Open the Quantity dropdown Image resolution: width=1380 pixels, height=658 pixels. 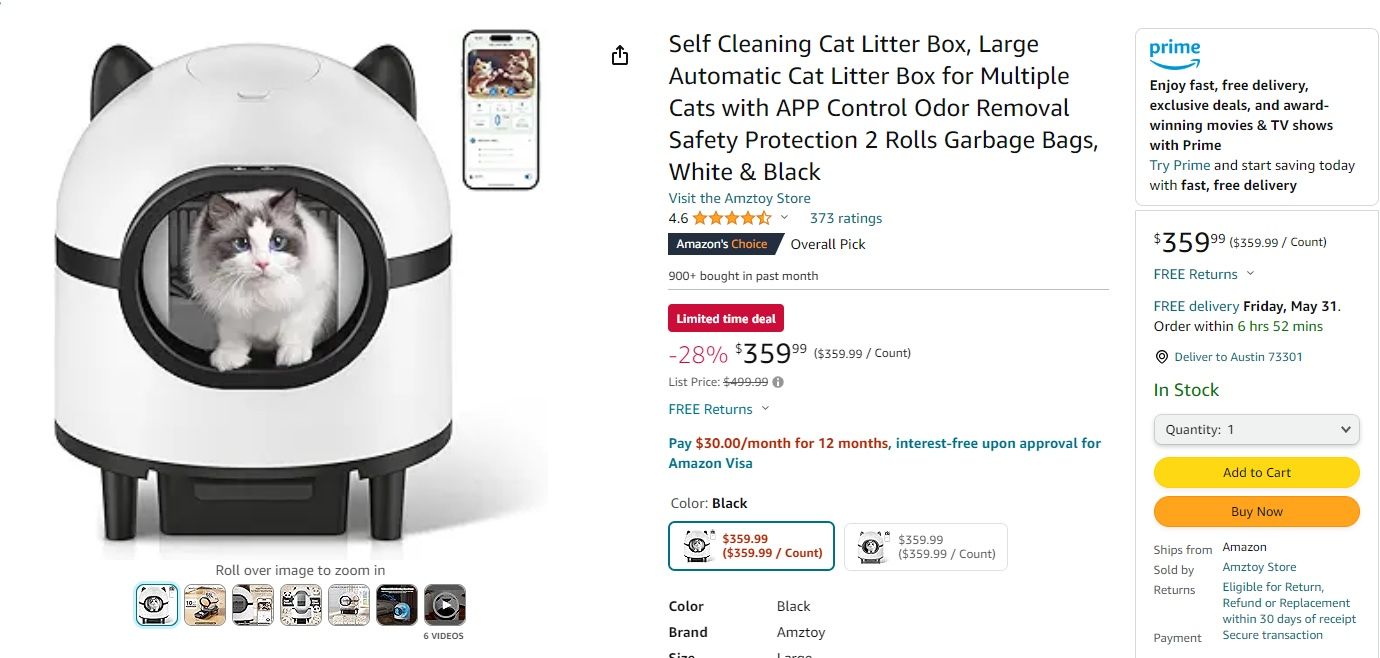[x=1256, y=429]
